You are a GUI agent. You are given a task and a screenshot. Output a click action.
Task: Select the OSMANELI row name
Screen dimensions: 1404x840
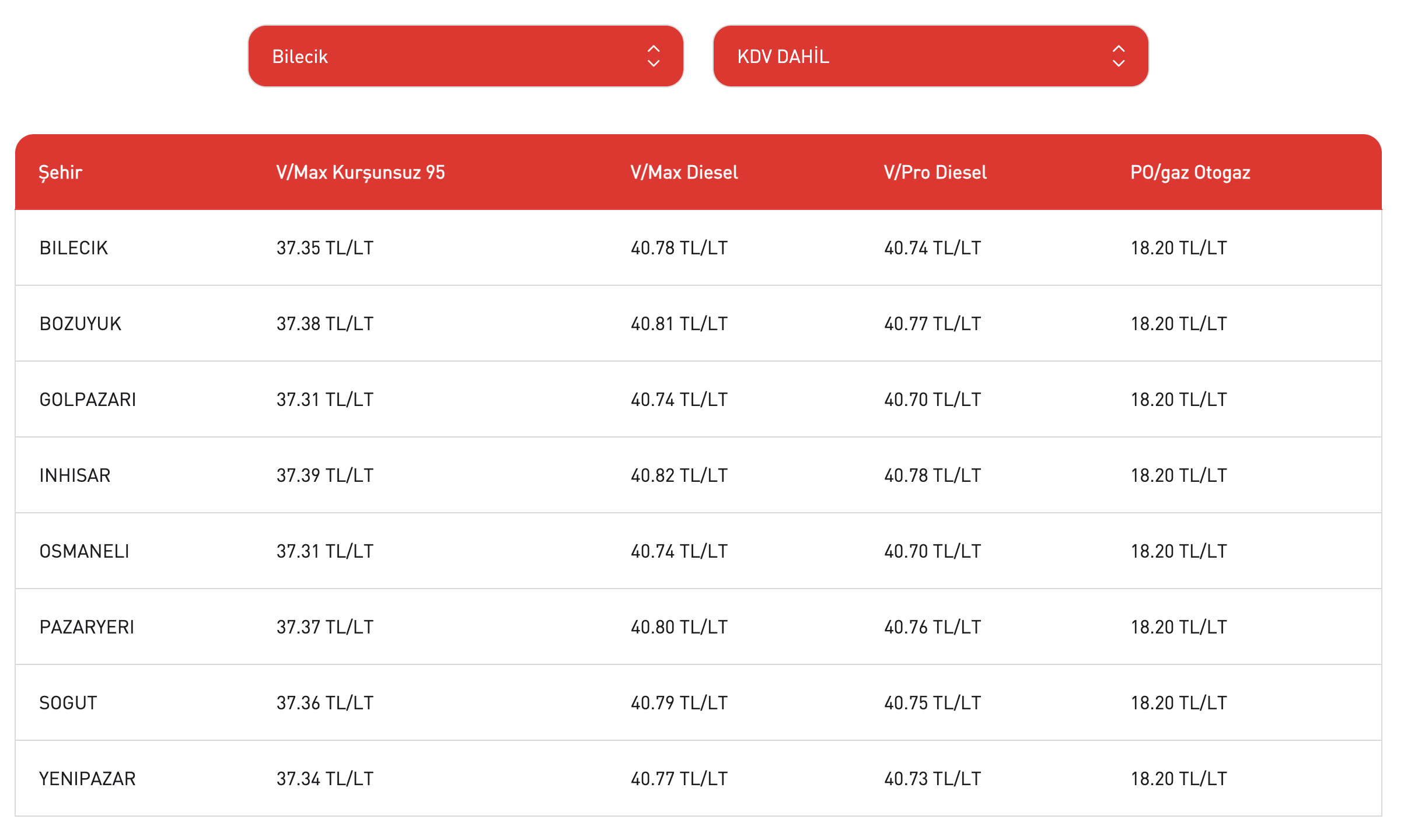pos(85,551)
